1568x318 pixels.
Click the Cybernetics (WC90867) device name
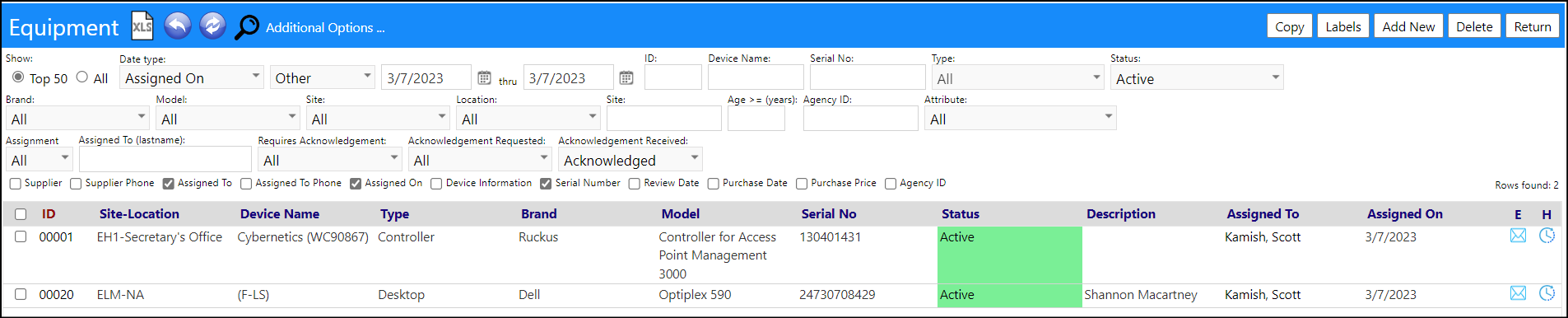click(303, 237)
